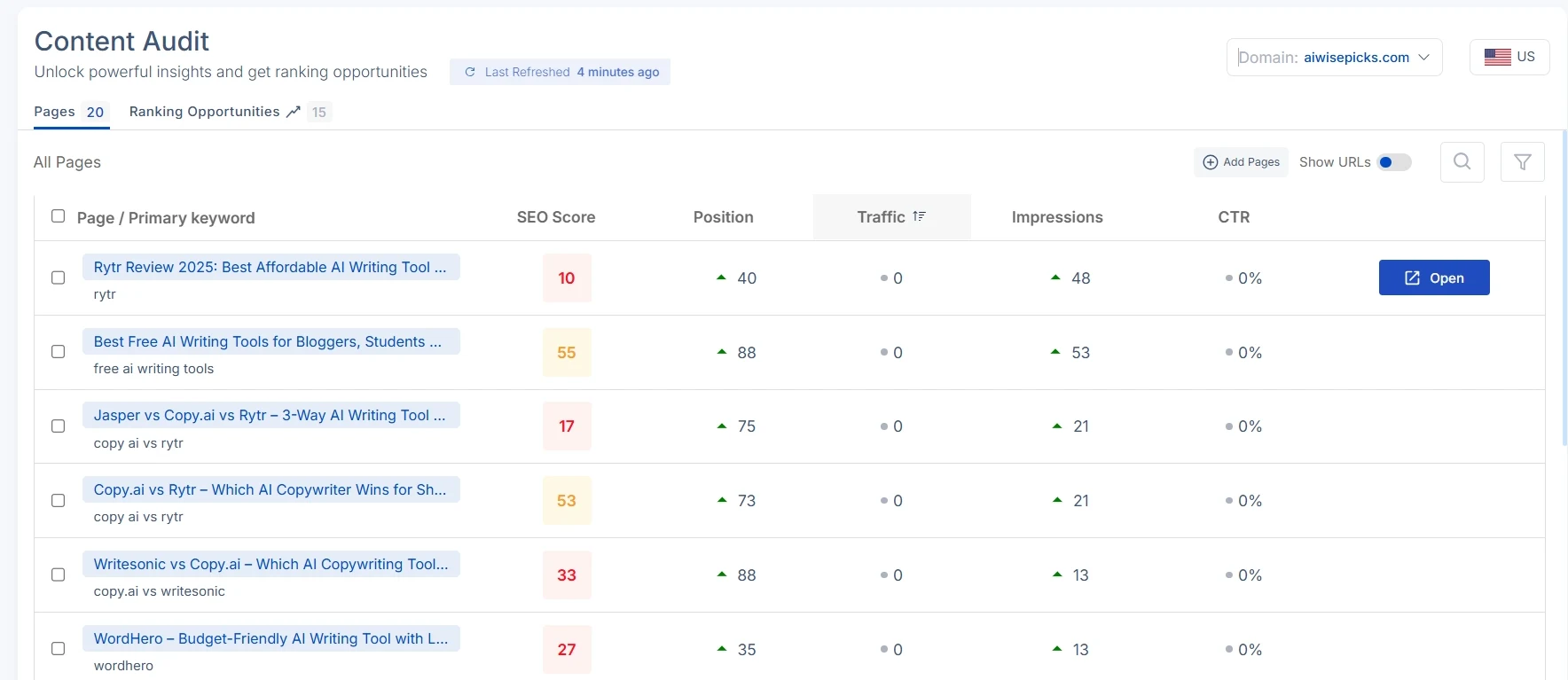Click Last Refreshed 4 minutes ago button
The width and height of the screenshot is (1568, 680).
click(x=560, y=72)
